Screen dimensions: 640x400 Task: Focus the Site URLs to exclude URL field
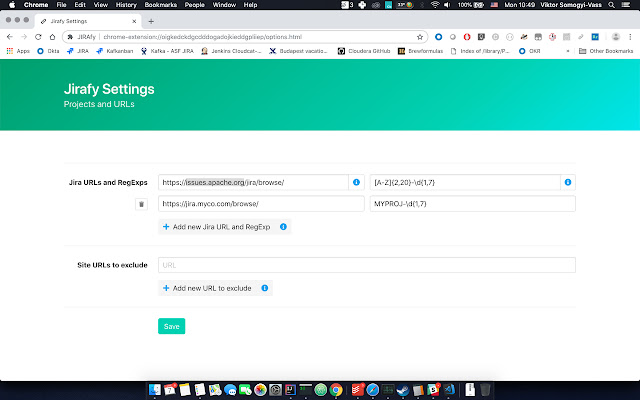[367, 265]
